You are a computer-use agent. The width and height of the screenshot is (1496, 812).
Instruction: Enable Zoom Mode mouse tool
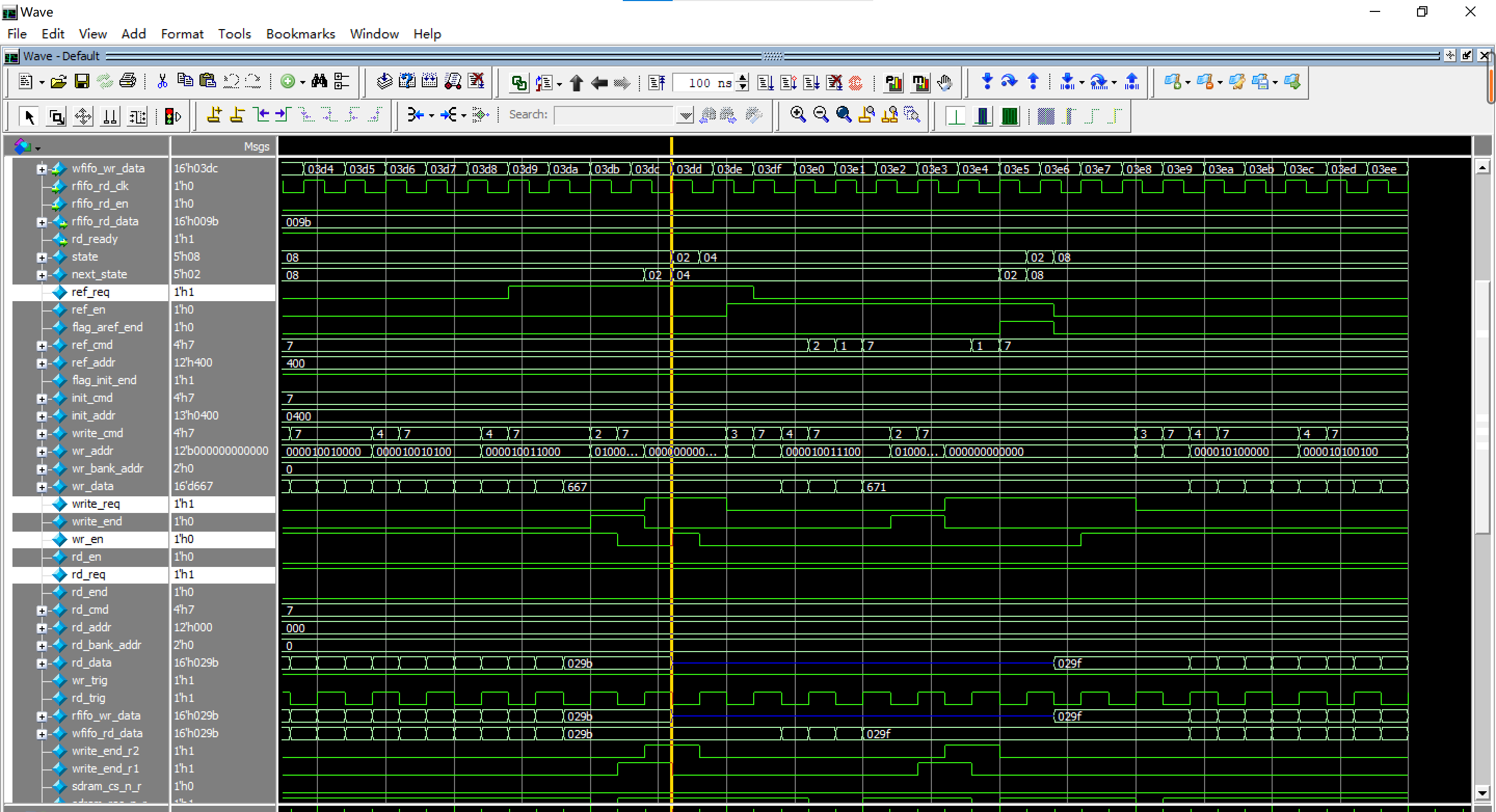click(56, 117)
